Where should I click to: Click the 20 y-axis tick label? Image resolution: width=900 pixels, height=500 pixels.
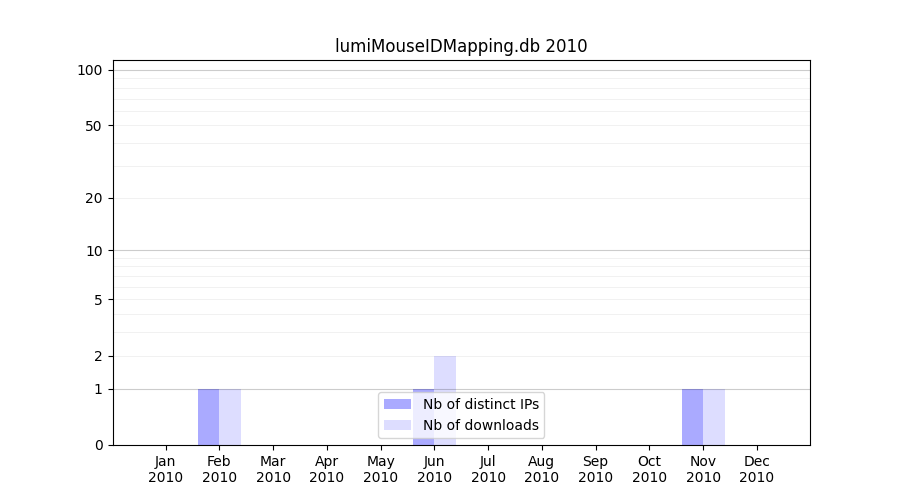[x=94, y=198]
